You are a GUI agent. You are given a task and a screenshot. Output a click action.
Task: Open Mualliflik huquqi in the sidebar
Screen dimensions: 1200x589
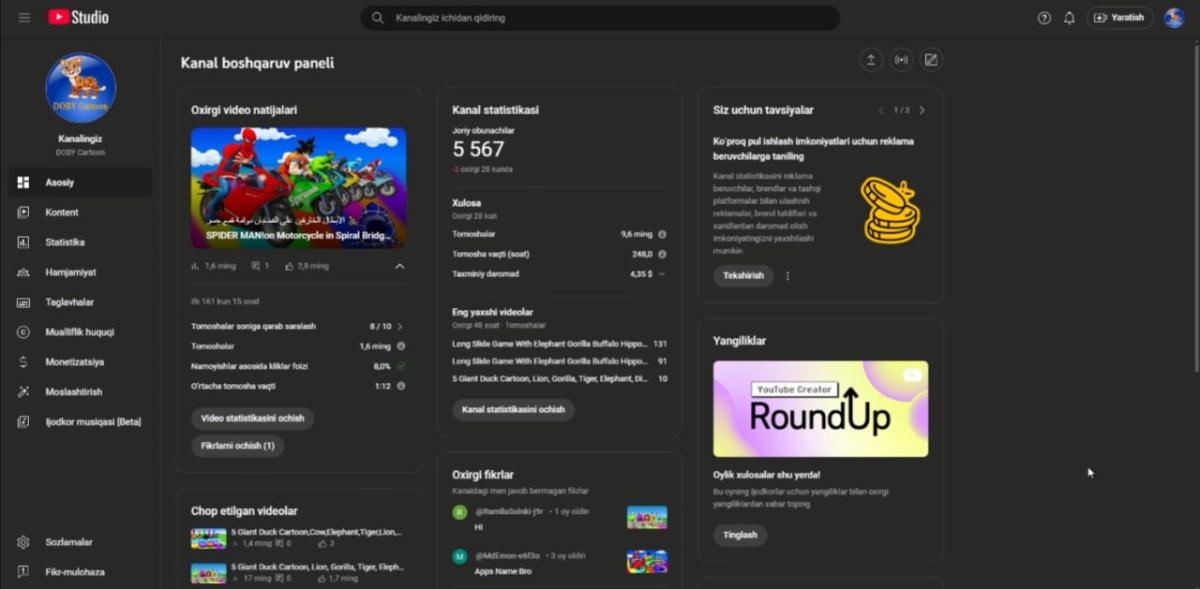pyautogui.click(x=80, y=332)
